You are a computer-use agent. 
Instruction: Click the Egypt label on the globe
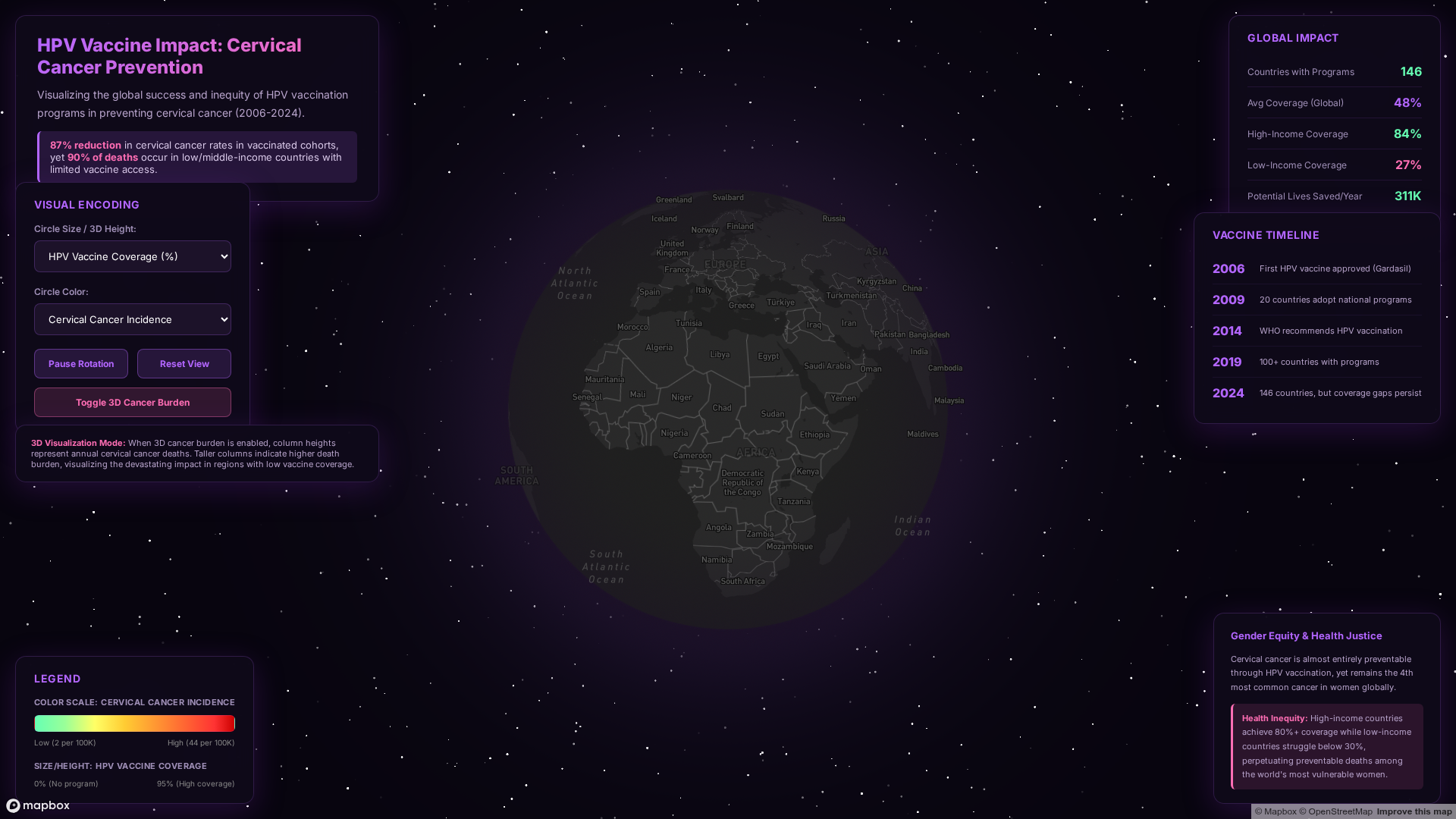(768, 356)
